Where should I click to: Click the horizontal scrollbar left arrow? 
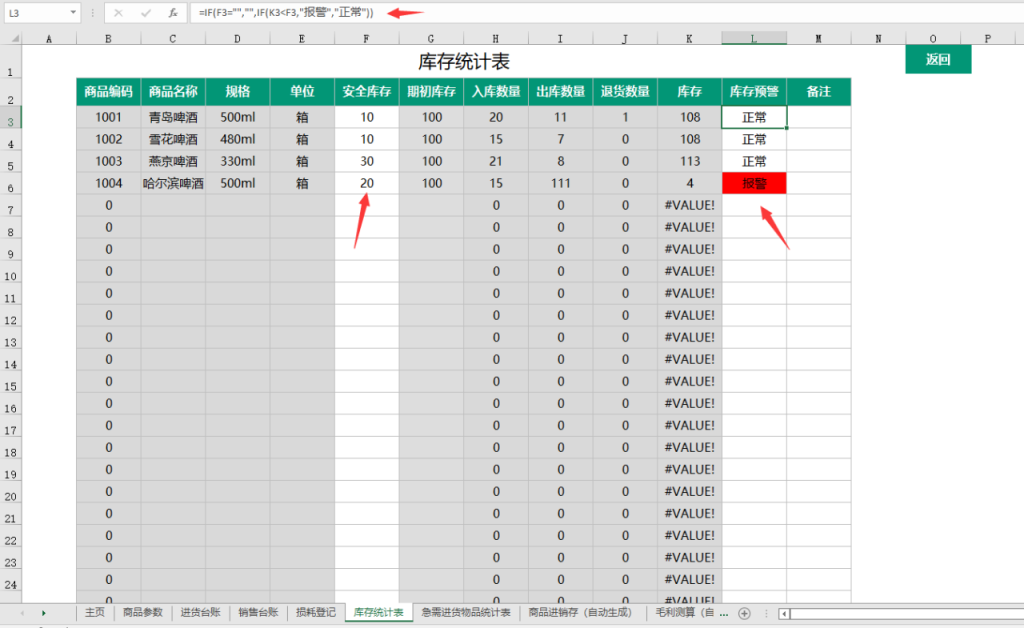click(x=785, y=613)
